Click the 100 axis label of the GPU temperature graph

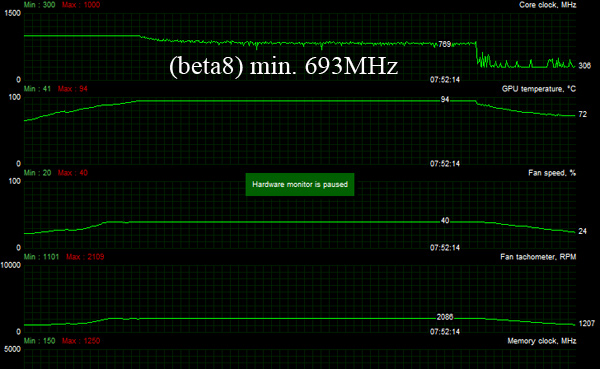(x=15, y=97)
